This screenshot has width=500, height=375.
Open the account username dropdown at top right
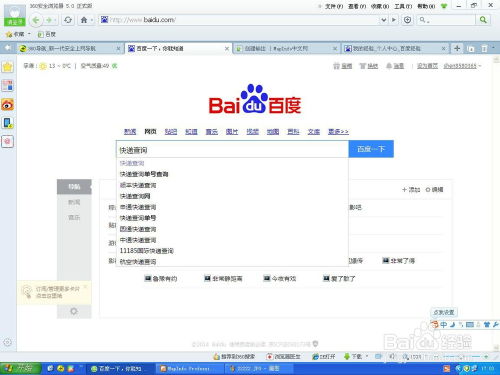[x=462, y=66]
